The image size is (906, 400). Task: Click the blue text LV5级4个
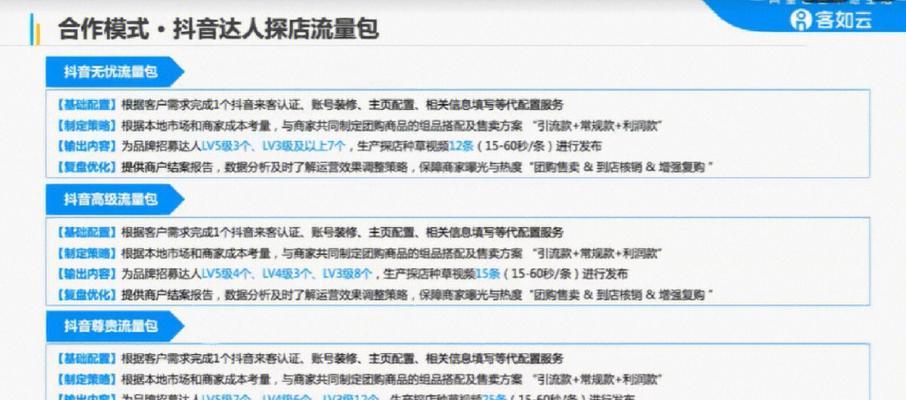click(x=224, y=273)
